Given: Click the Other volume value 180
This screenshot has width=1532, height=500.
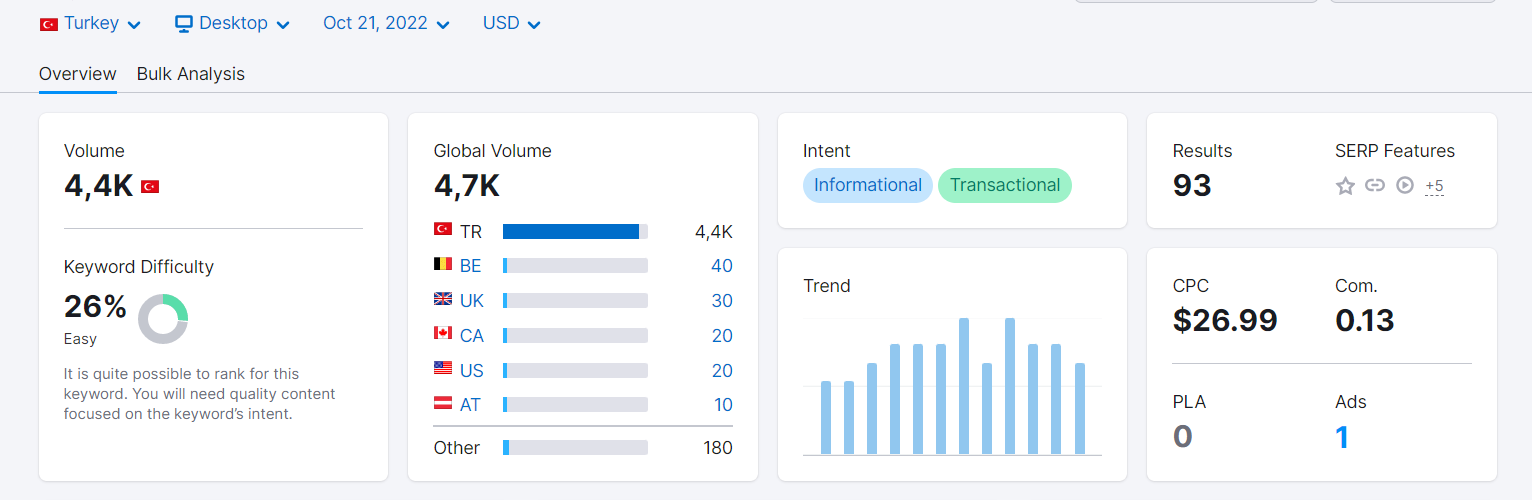Looking at the screenshot, I should pyautogui.click(x=718, y=448).
